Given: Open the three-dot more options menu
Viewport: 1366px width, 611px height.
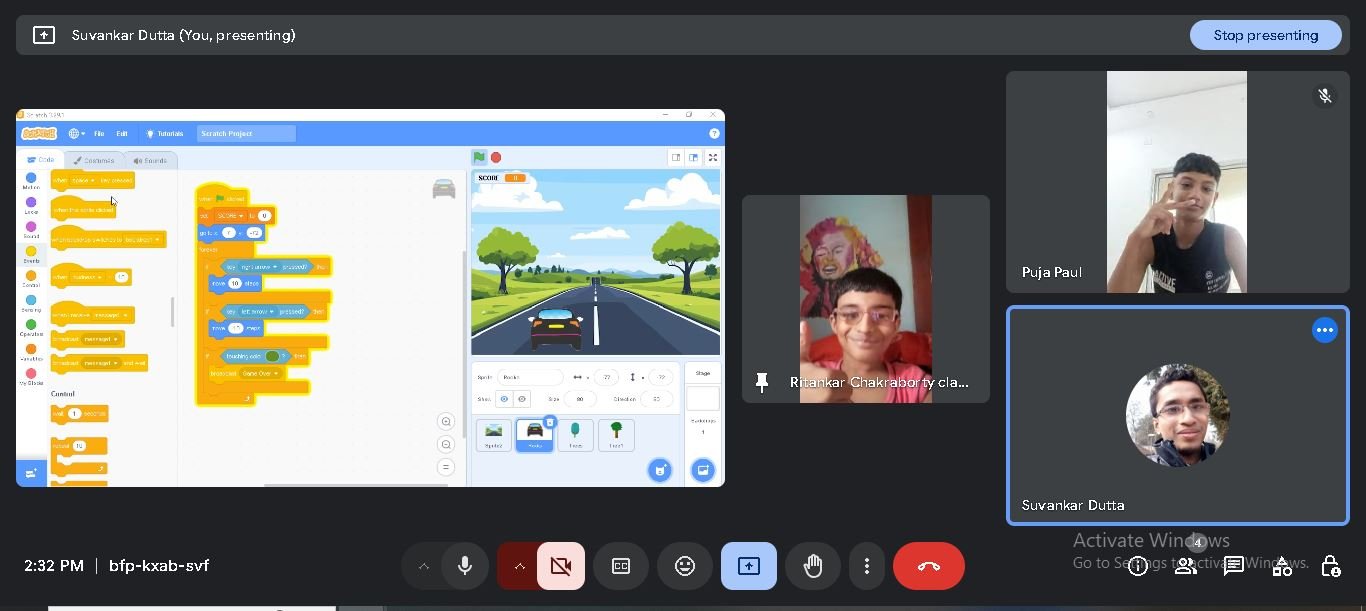Looking at the screenshot, I should coord(866,566).
